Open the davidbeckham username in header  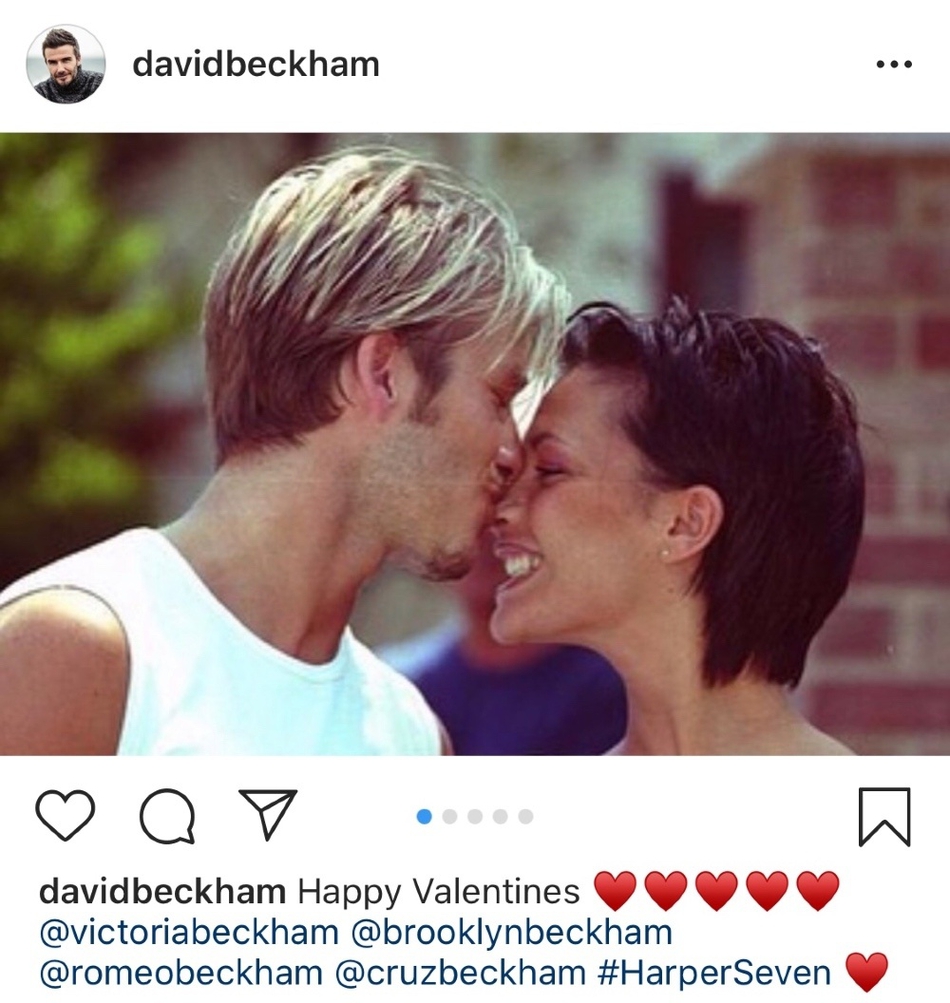256,65
